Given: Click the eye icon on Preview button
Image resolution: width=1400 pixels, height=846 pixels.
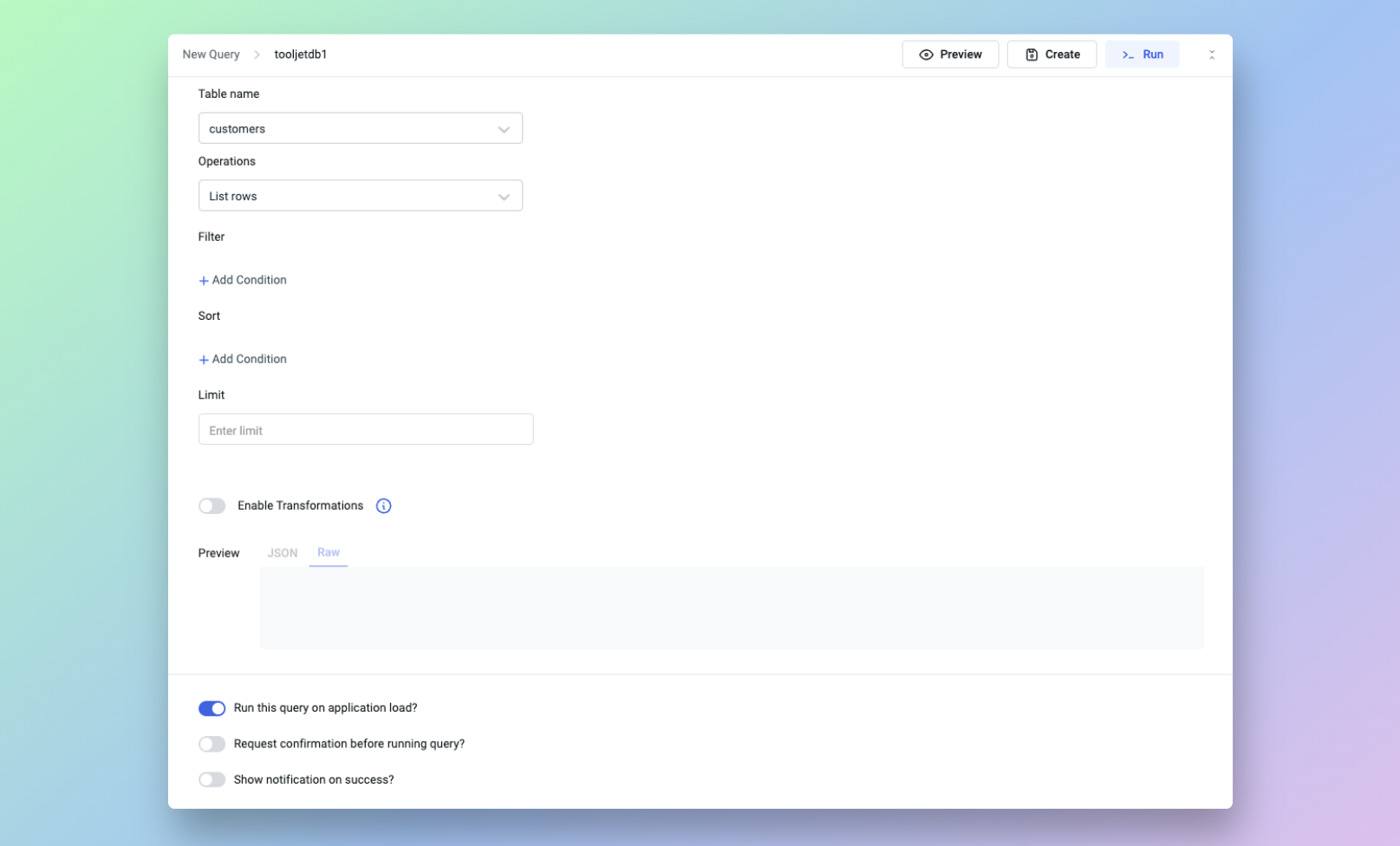Looking at the screenshot, I should point(926,55).
